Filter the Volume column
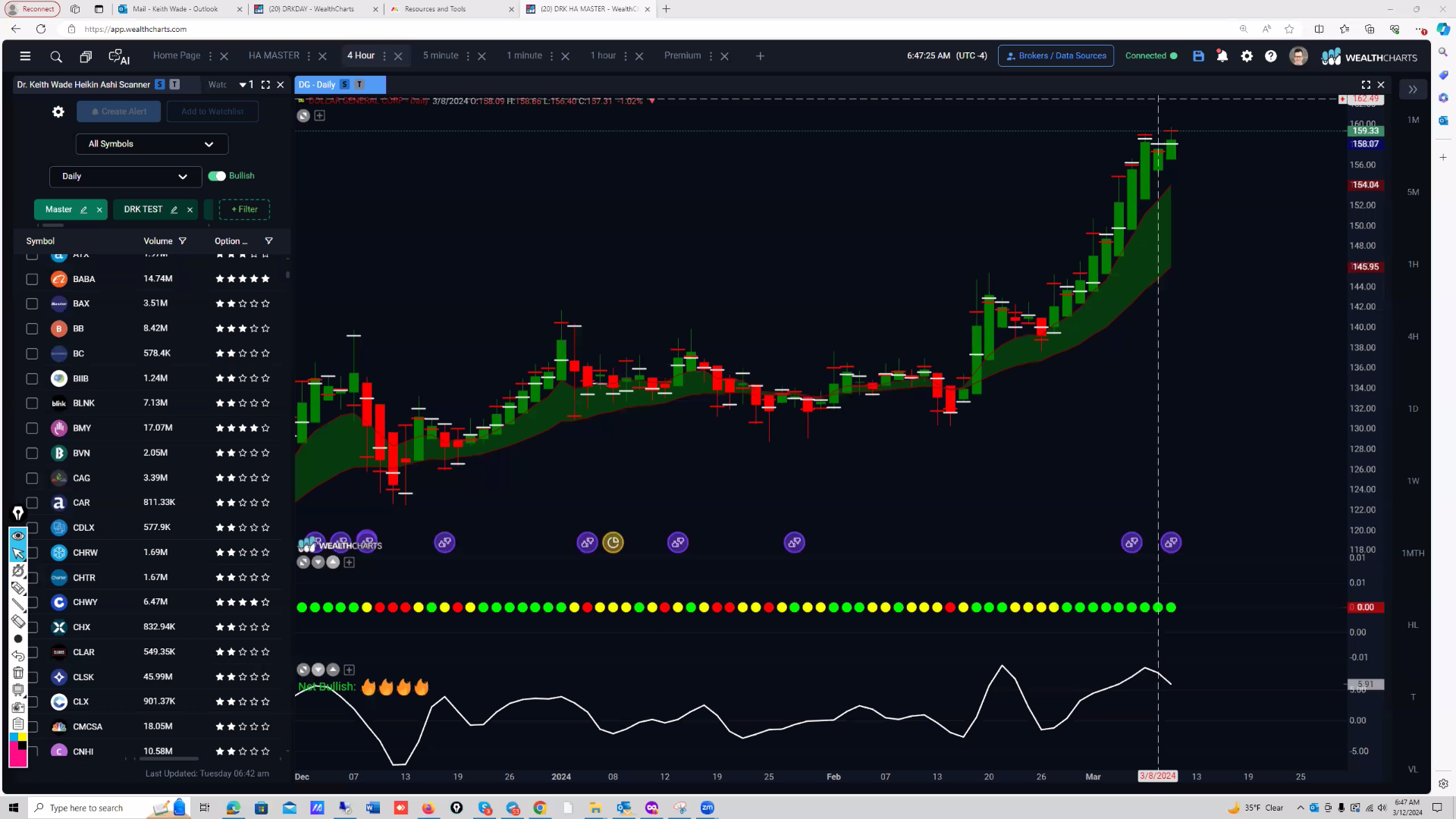The height and width of the screenshot is (819, 1456). [x=182, y=241]
